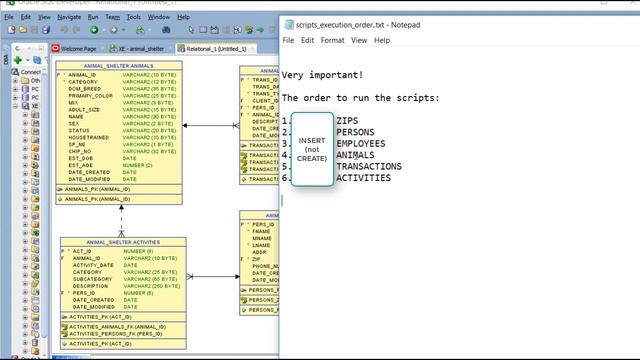Collapse the XE connection node
Viewport: 640px width, 360px height.
click(x=16, y=106)
